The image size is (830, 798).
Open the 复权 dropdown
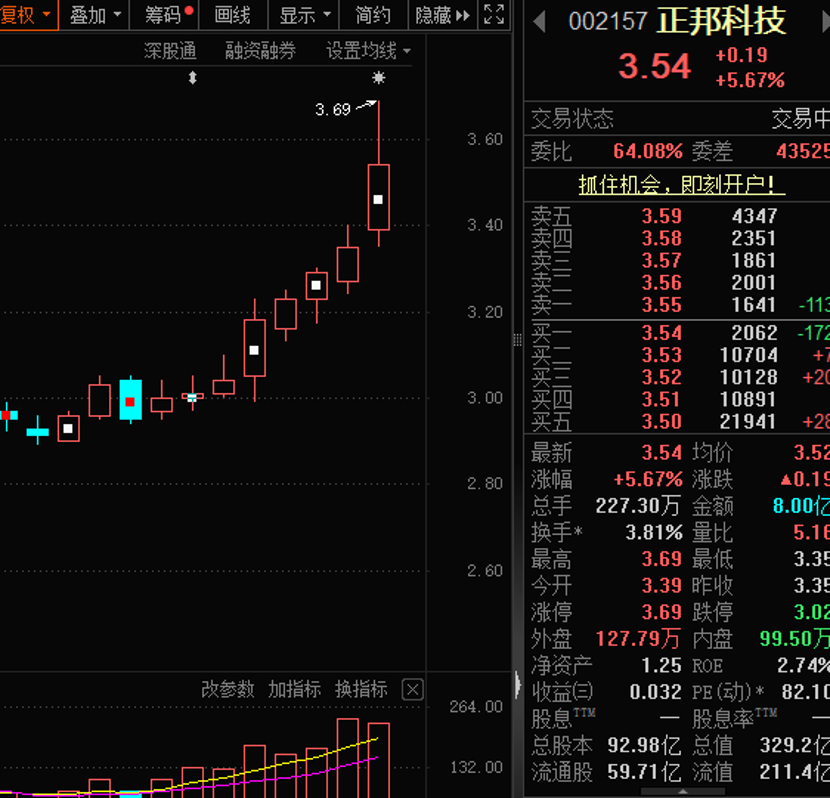point(26,14)
